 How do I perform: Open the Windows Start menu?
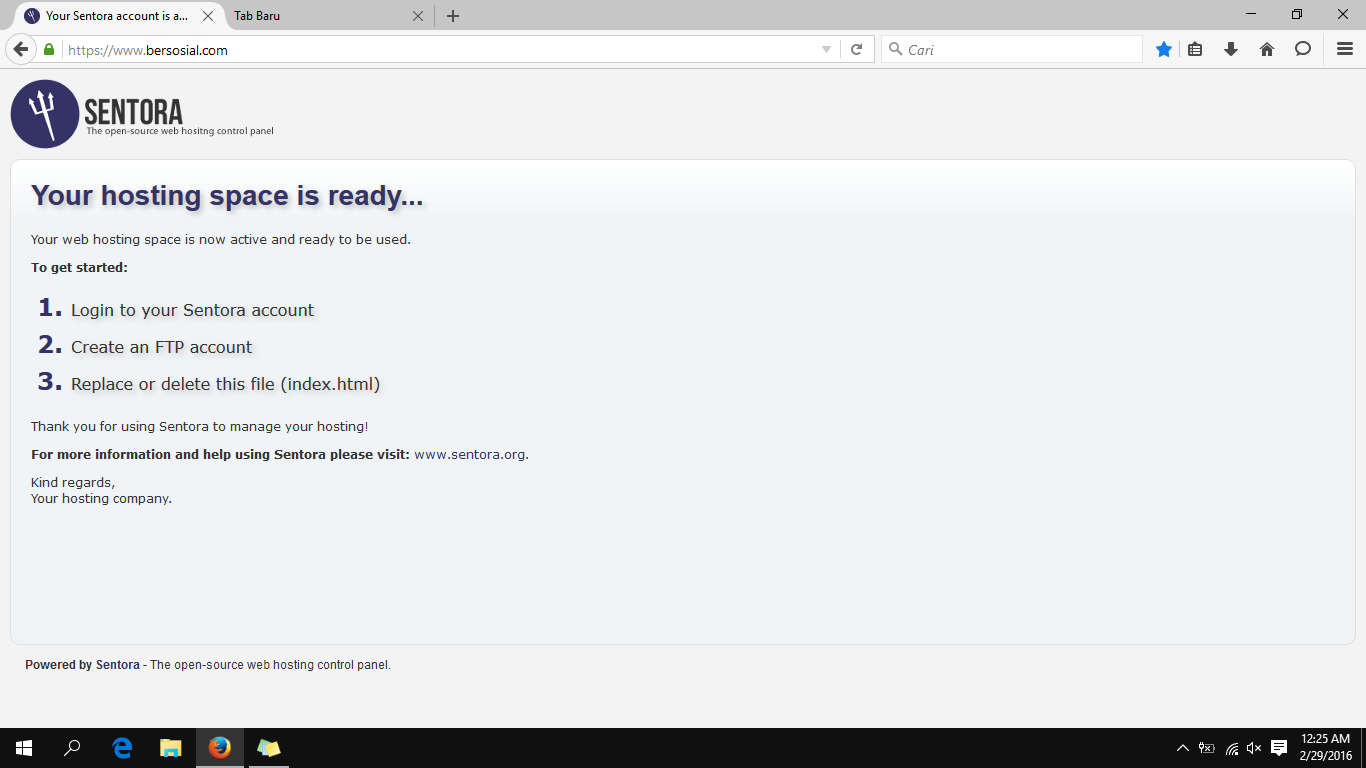(x=24, y=748)
